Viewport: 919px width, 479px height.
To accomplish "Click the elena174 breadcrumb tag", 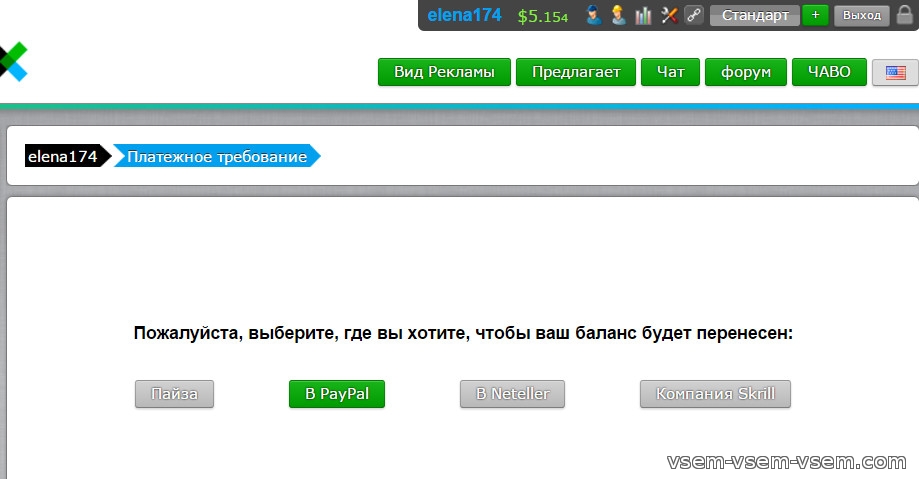I will [x=67, y=156].
